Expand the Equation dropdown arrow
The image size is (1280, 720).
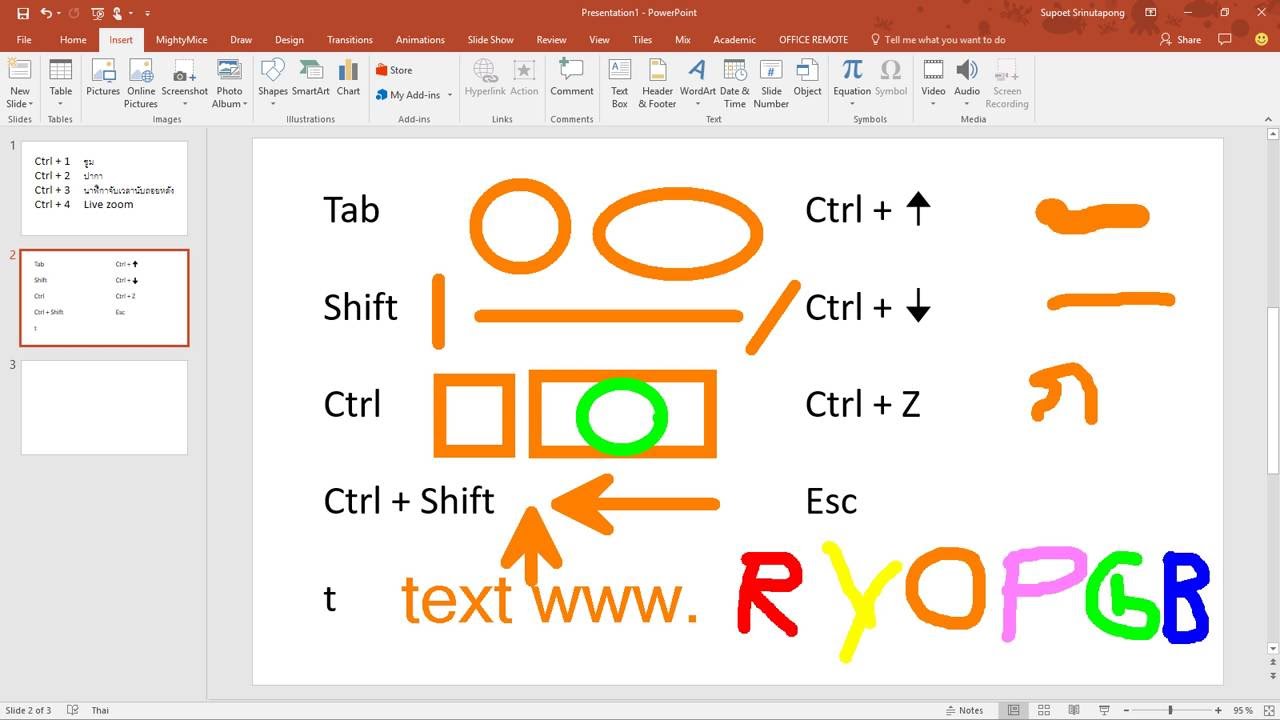point(852,103)
